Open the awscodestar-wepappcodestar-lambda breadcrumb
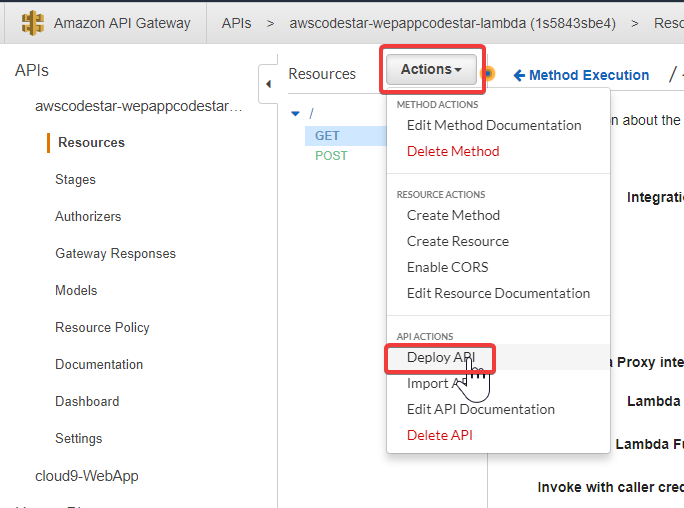Image resolution: width=684 pixels, height=508 pixels. tap(452, 23)
